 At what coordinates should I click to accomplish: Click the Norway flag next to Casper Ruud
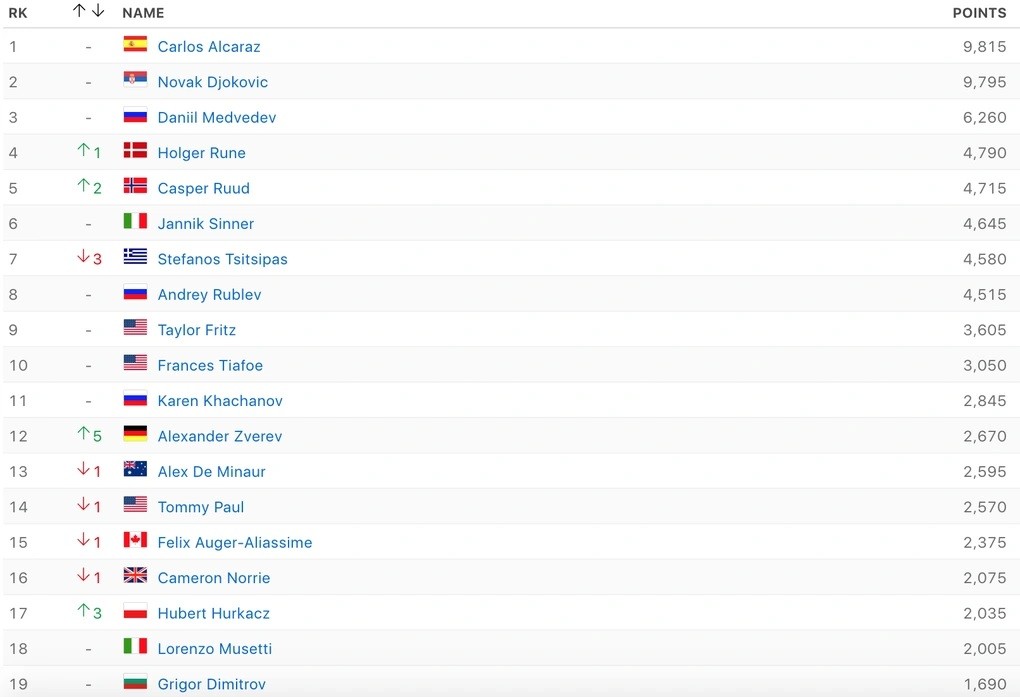[135, 186]
